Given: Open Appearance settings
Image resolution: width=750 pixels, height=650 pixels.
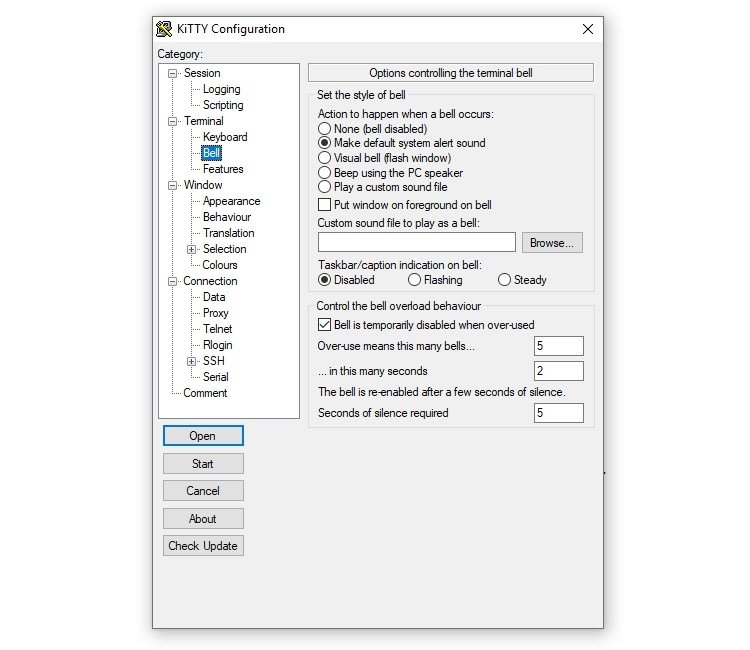Looking at the screenshot, I should [232, 201].
